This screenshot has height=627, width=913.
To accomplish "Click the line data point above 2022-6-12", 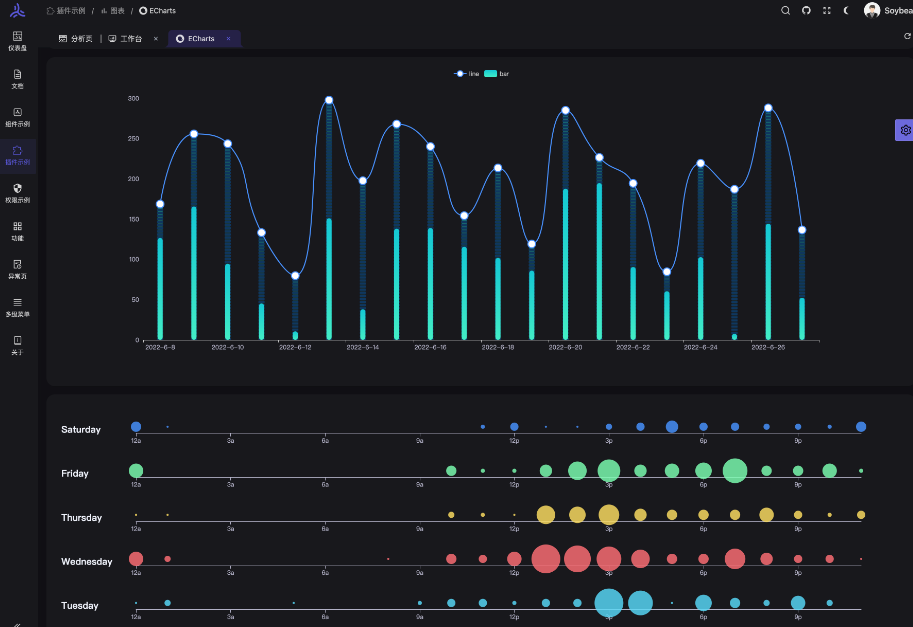I will coord(295,275).
